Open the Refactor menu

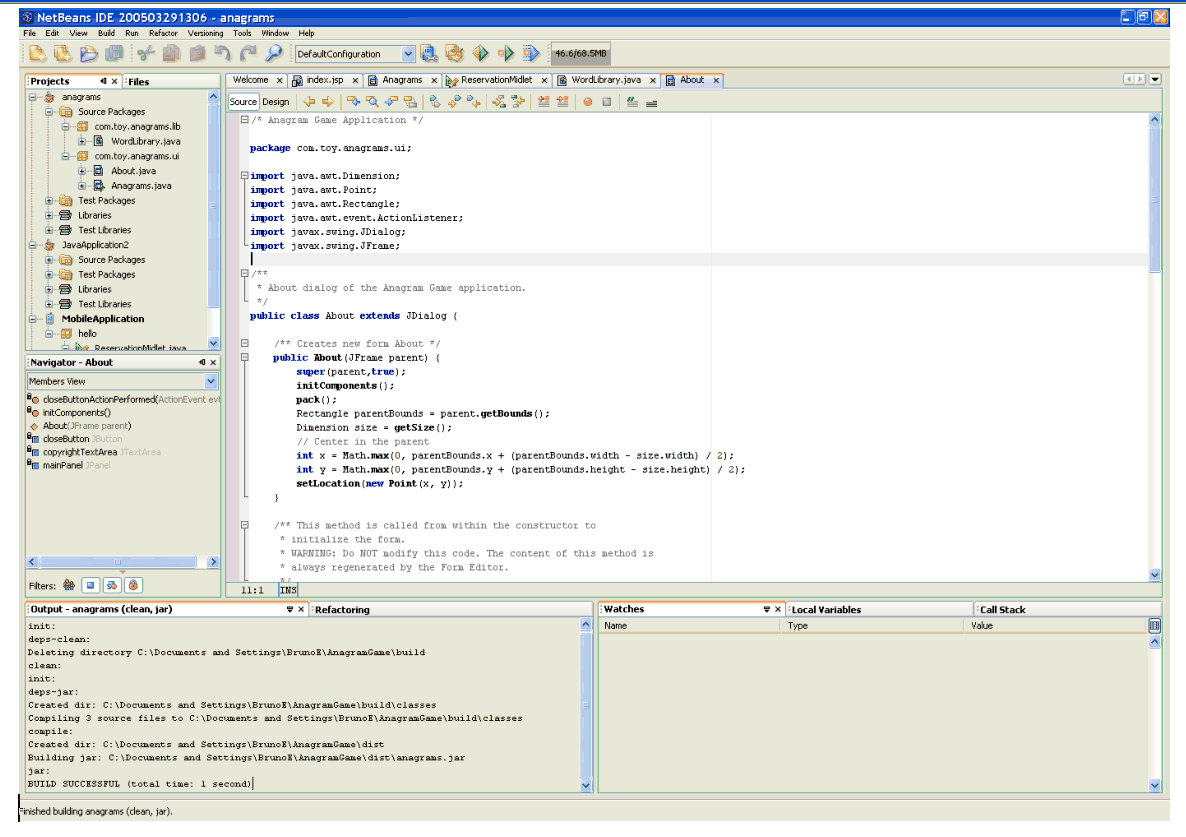click(x=163, y=33)
